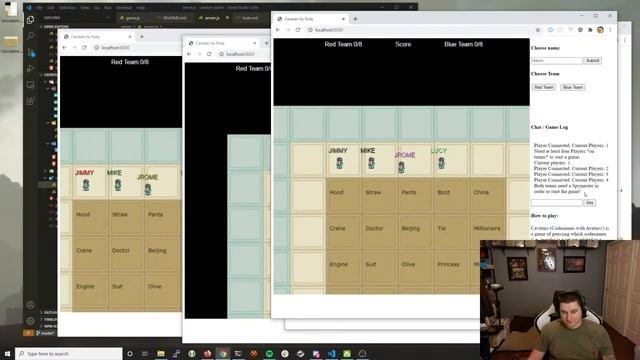This screenshot has width=640, height=360.
Task: Click the Windows search box
Action: tap(69, 353)
